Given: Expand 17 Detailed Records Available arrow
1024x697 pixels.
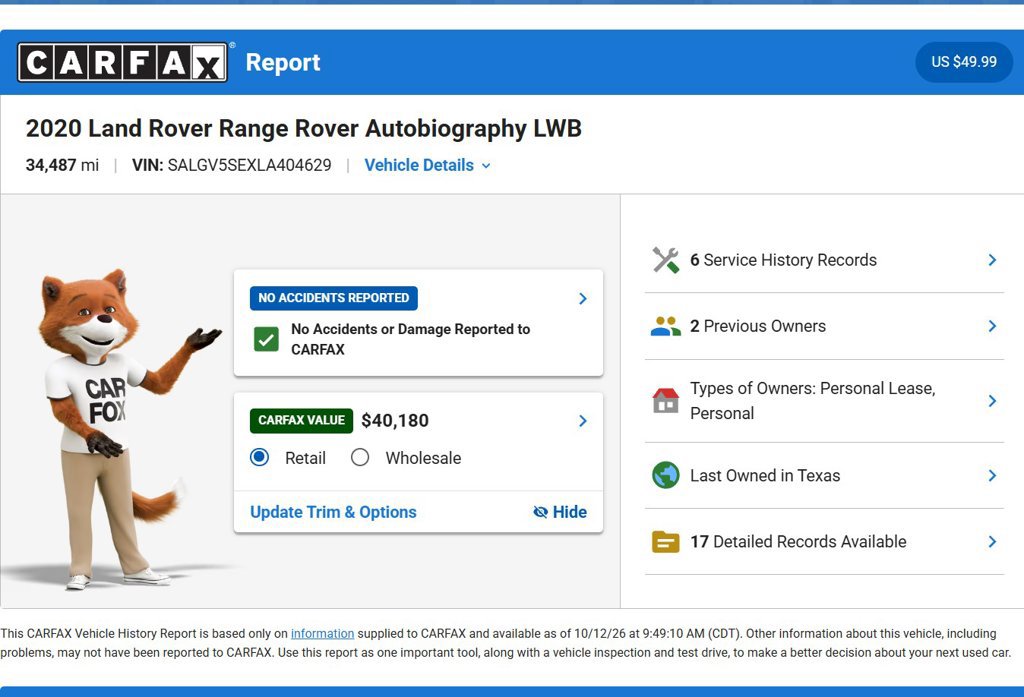Looking at the screenshot, I should (992, 542).
